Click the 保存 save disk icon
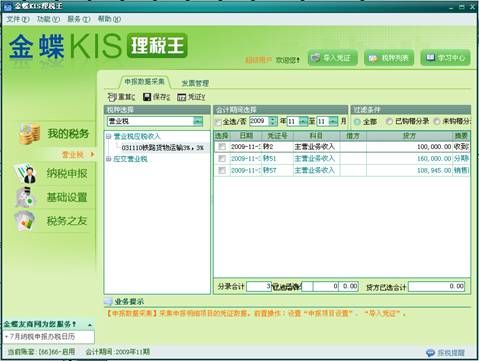 coord(147,97)
